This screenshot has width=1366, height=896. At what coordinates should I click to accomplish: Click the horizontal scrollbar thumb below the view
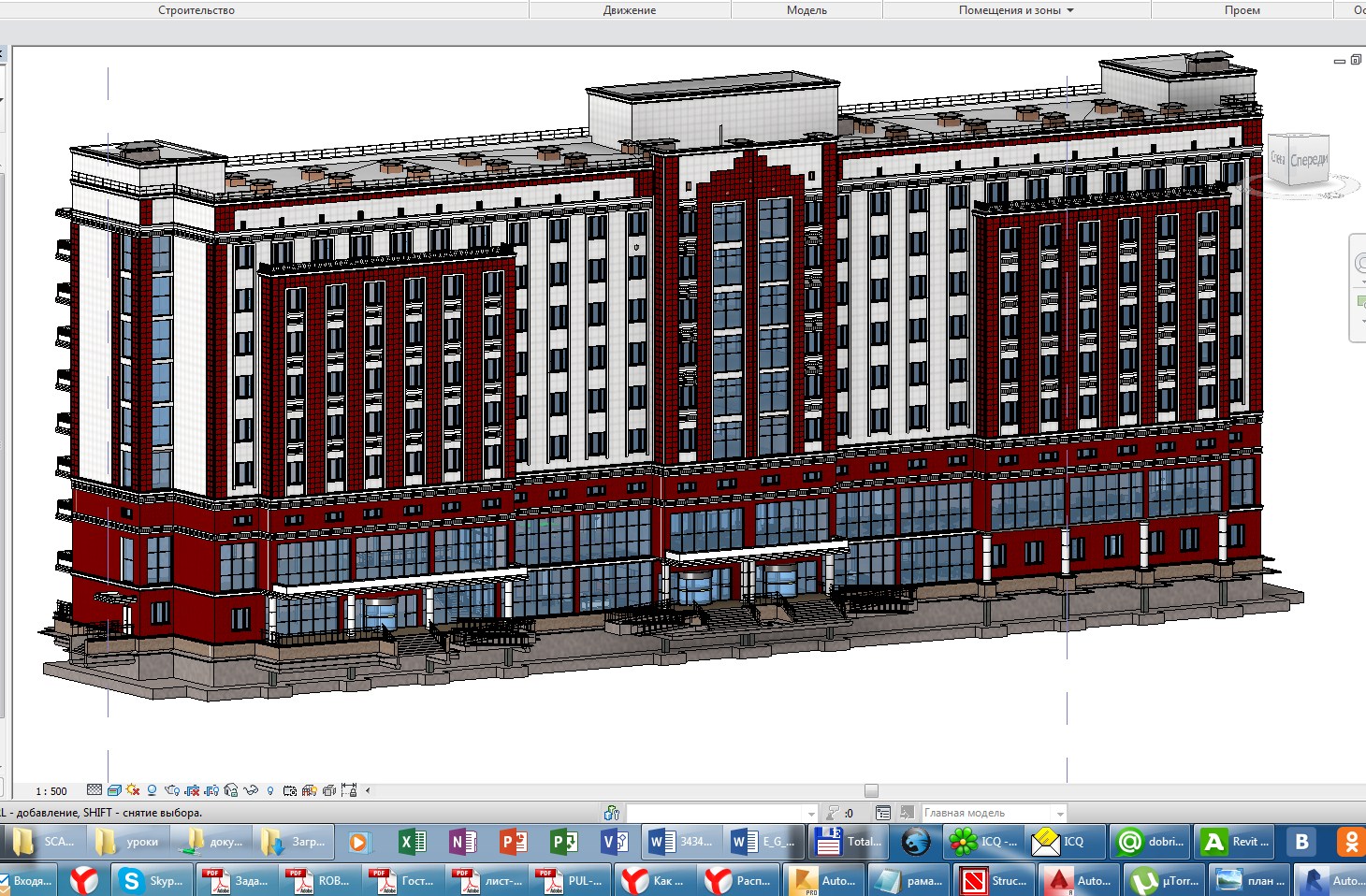coord(871,790)
